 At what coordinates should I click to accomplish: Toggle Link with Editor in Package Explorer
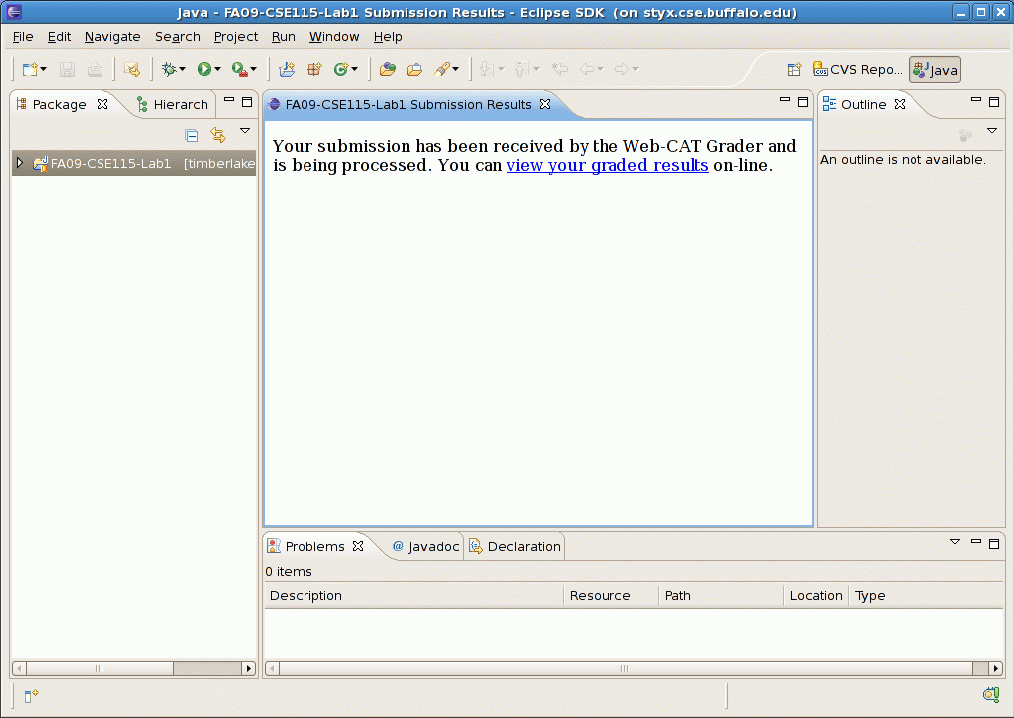[218, 135]
